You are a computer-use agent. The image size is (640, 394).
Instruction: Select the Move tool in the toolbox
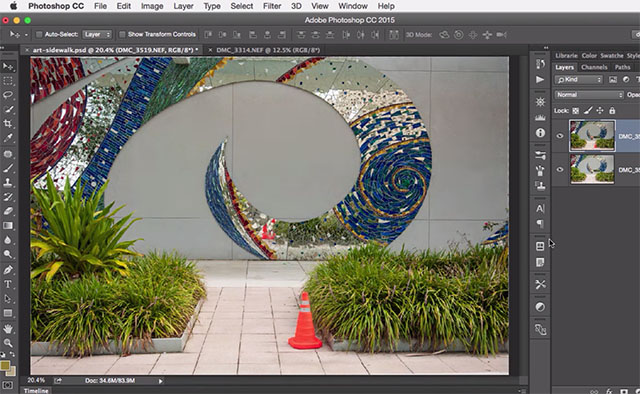tap(8, 67)
